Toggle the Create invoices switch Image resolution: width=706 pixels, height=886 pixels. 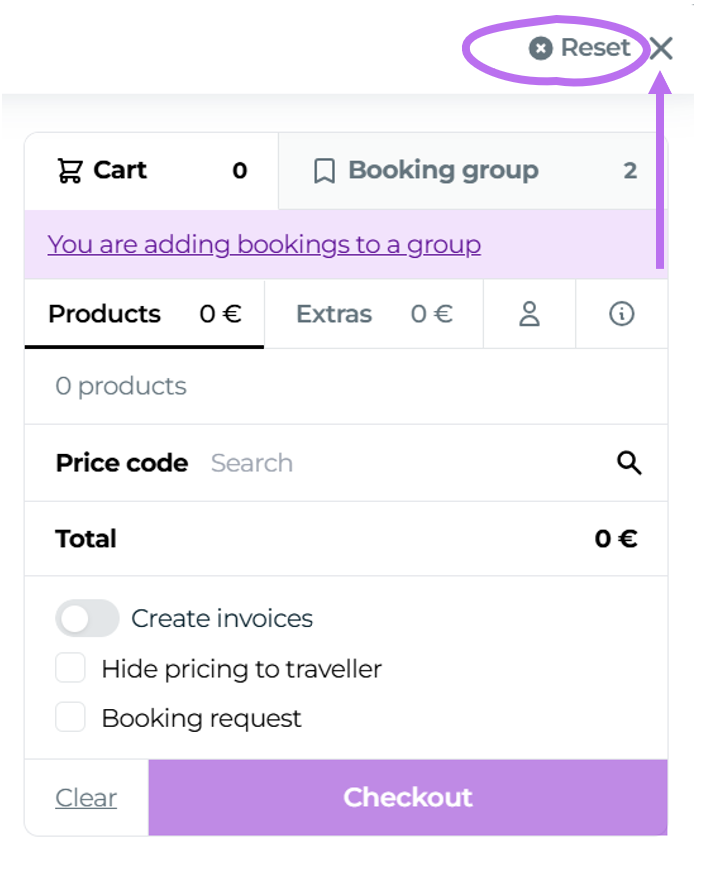(87, 619)
